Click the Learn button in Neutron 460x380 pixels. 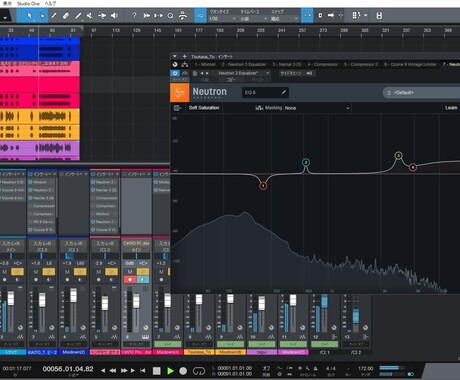(x=451, y=108)
